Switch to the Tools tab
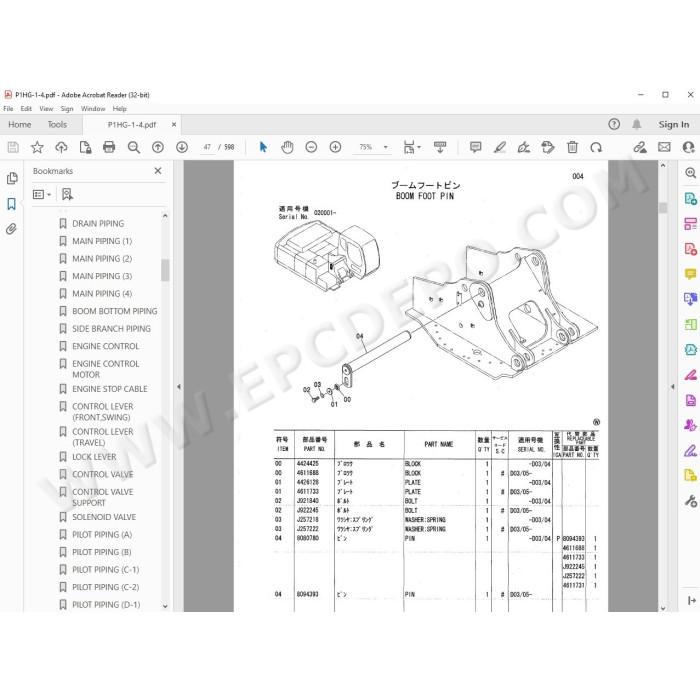 [x=57, y=125]
